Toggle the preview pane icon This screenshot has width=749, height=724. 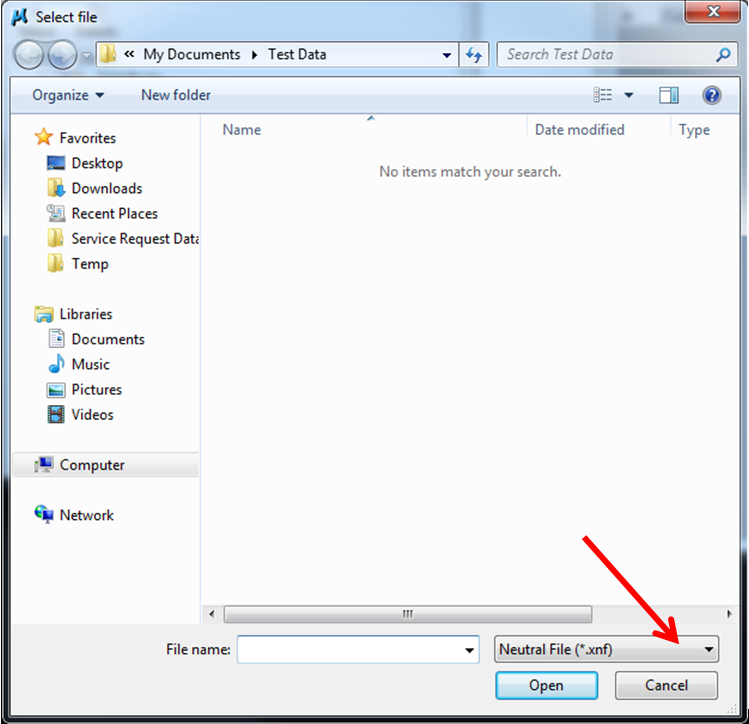(668, 95)
